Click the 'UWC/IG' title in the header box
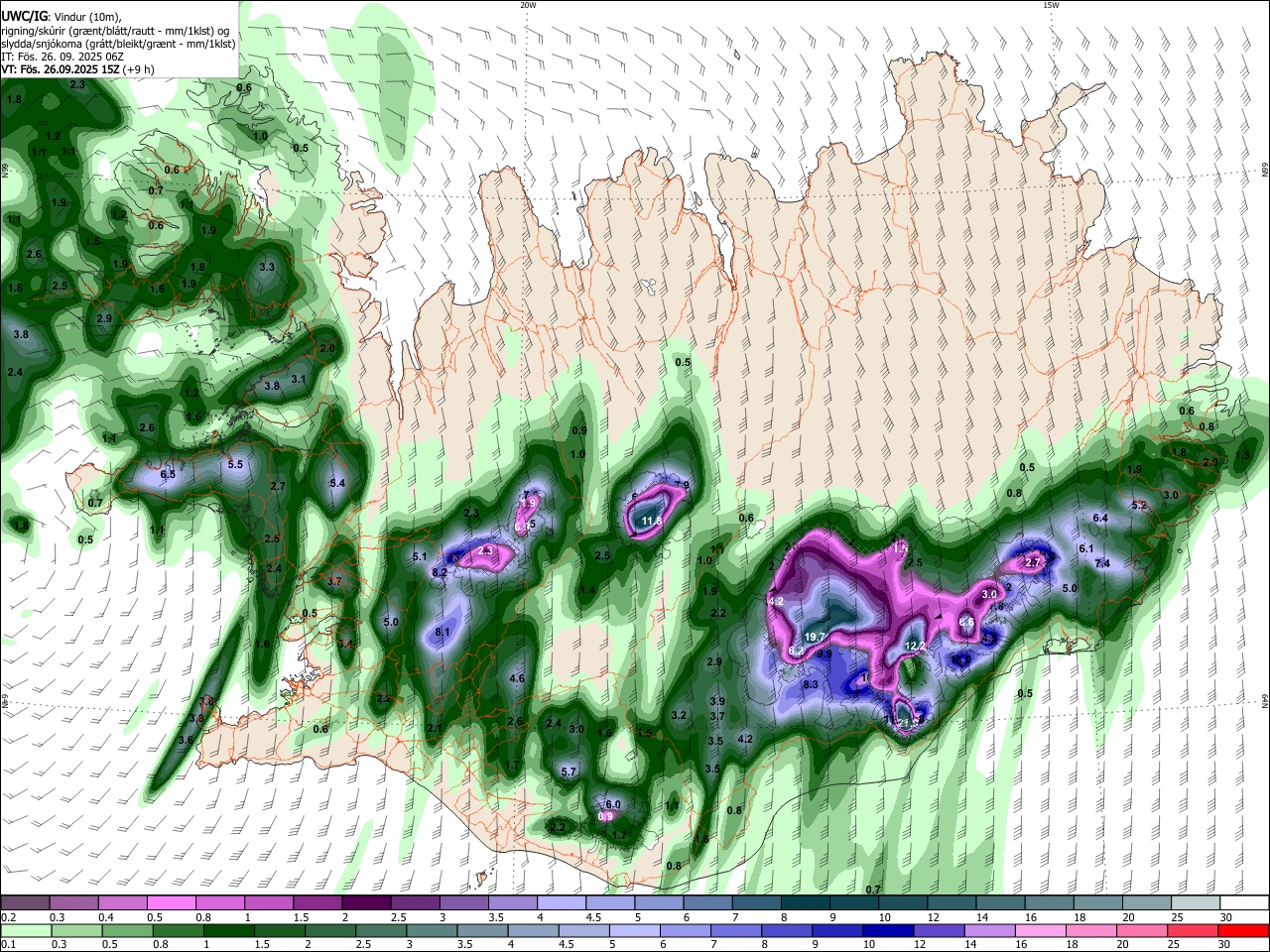Viewport: 1270px width, 952px height. pos(24,17)
